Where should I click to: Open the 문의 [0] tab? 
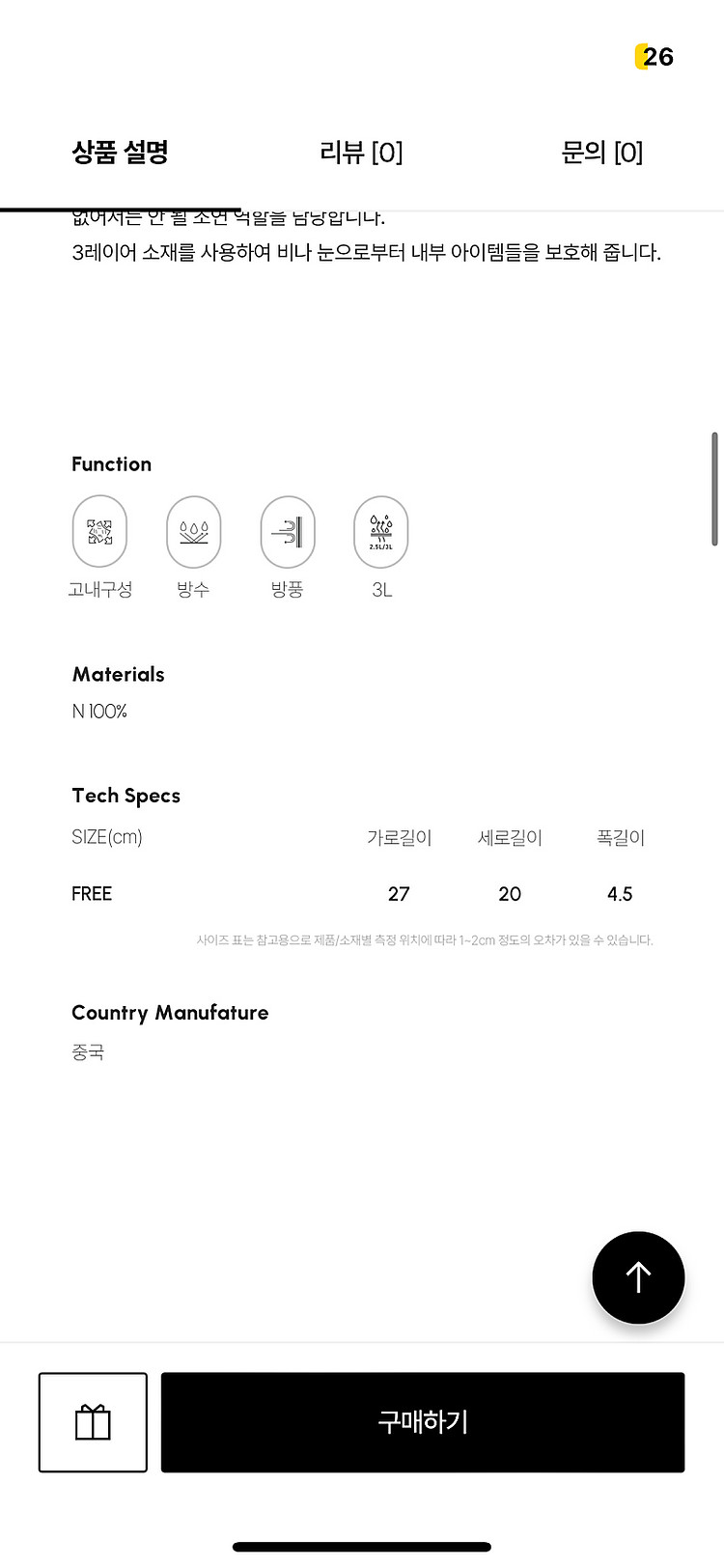[x=602, y=152]
